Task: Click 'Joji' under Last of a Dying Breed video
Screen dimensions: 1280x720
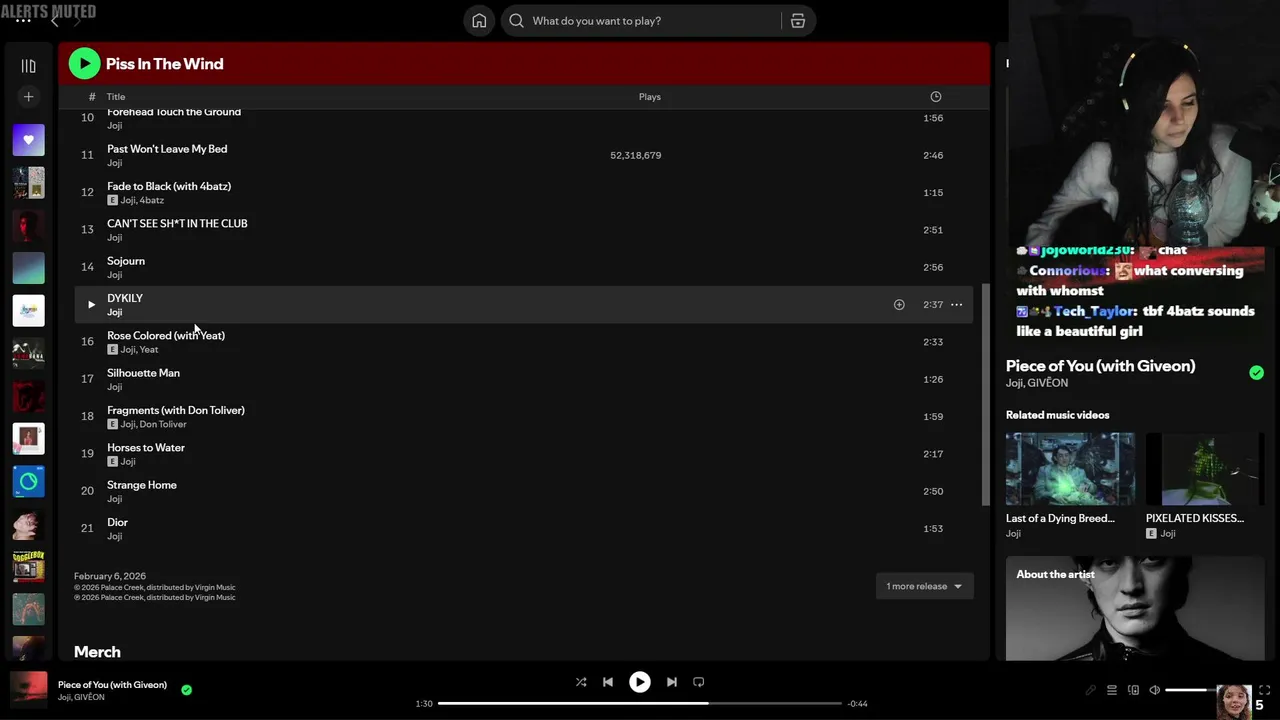Action: coord(1013,533)
